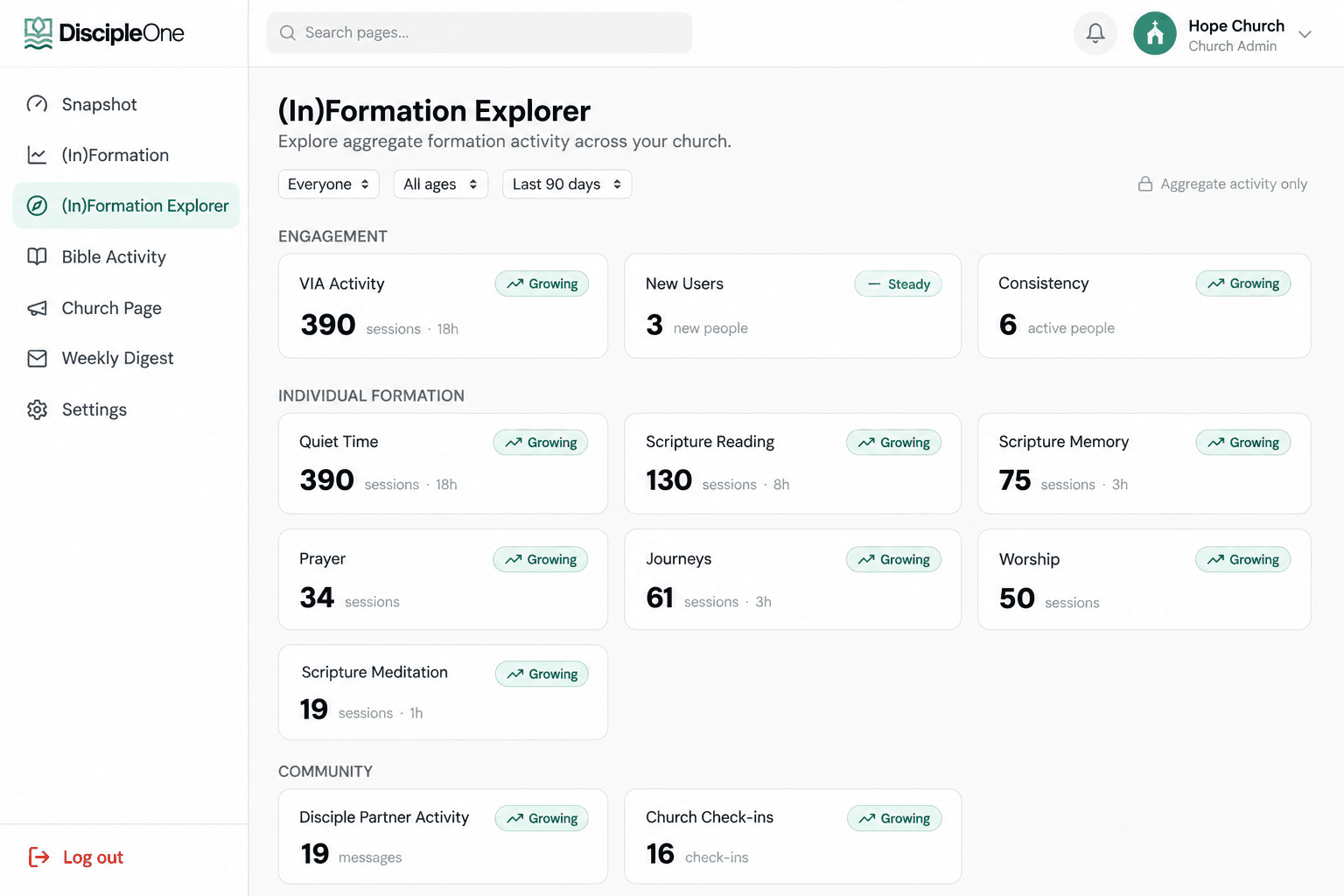Select (In)Formation Explorer sidebar item
The width and height of the screenshot is (1344, 896).
(126, 206)
